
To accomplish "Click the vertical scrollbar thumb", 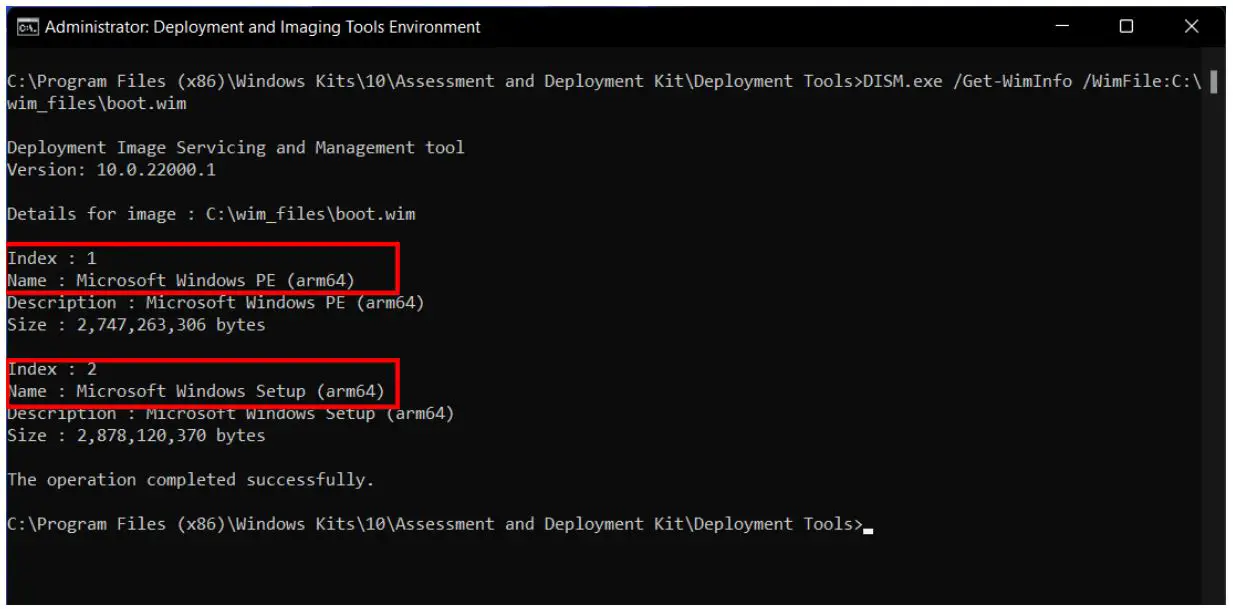I will pos(1213,82).
